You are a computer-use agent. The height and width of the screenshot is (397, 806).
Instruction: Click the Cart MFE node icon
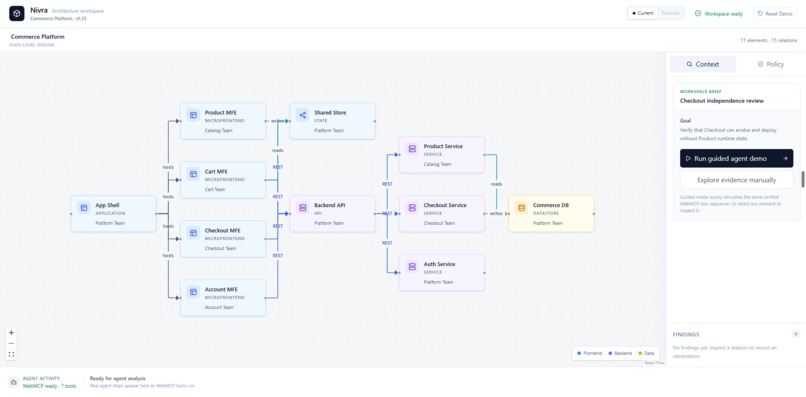[193, 174]
